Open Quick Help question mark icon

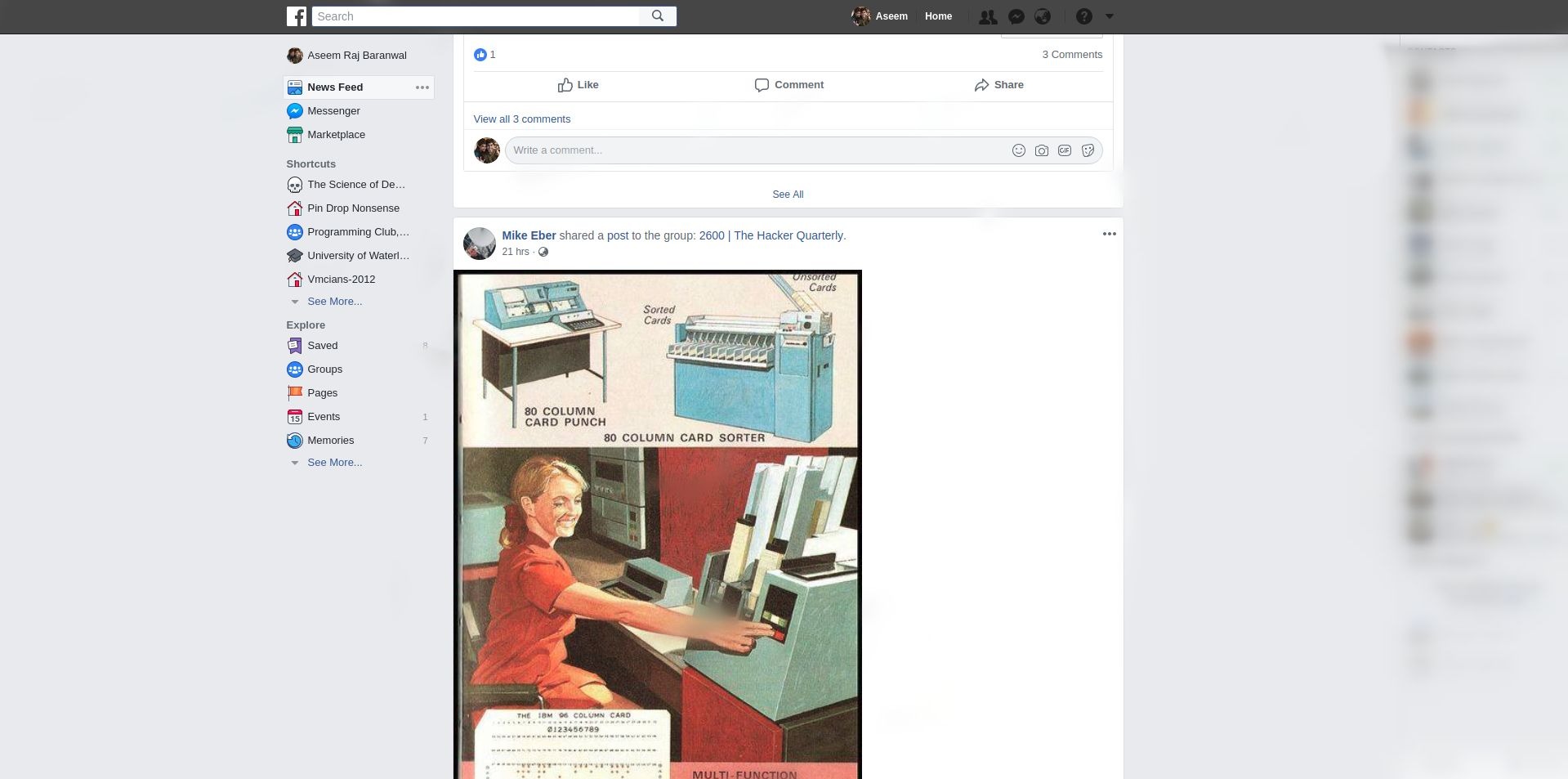coord(1083,16)
